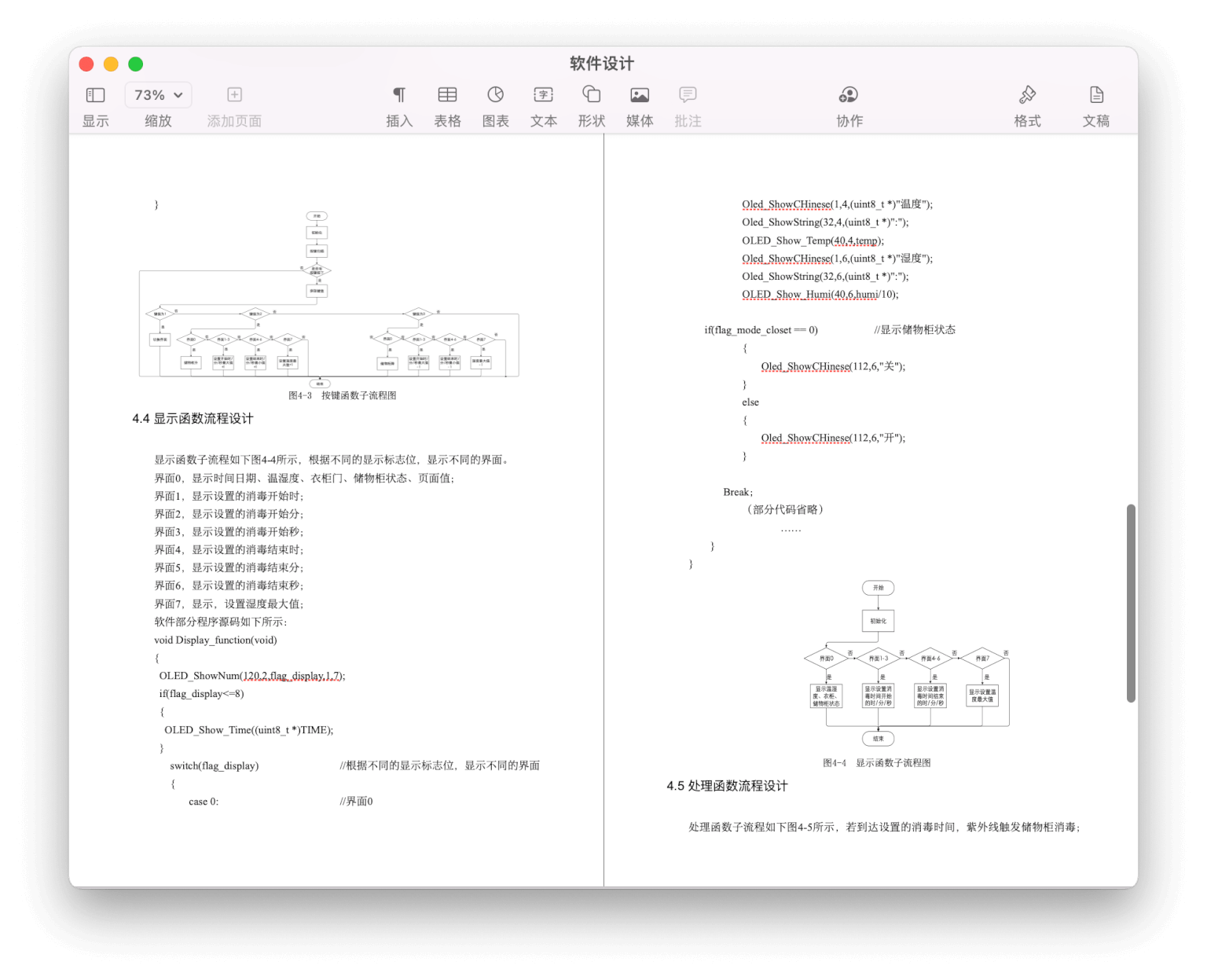The height and width of the screenshot is (980, 1207).
Task: Click comment //界面0
Action: [x=356, y=802]
